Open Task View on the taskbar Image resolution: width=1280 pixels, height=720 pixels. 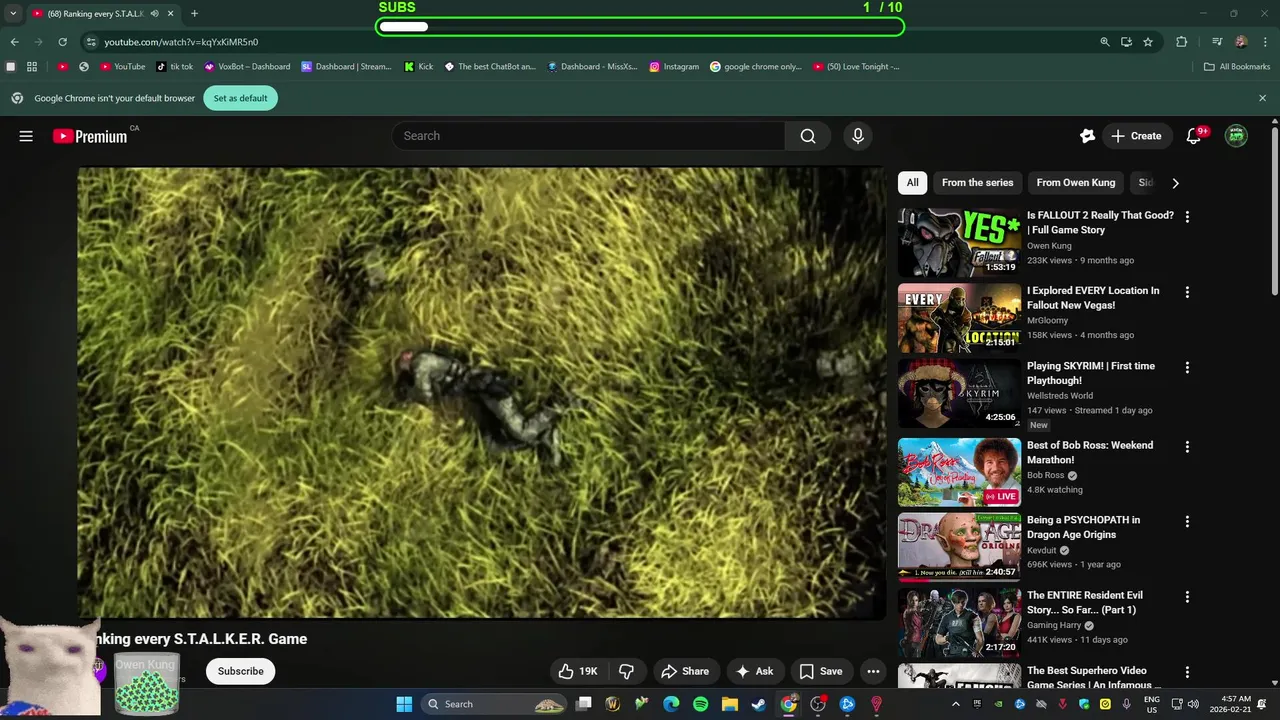(x=584, y=704)
